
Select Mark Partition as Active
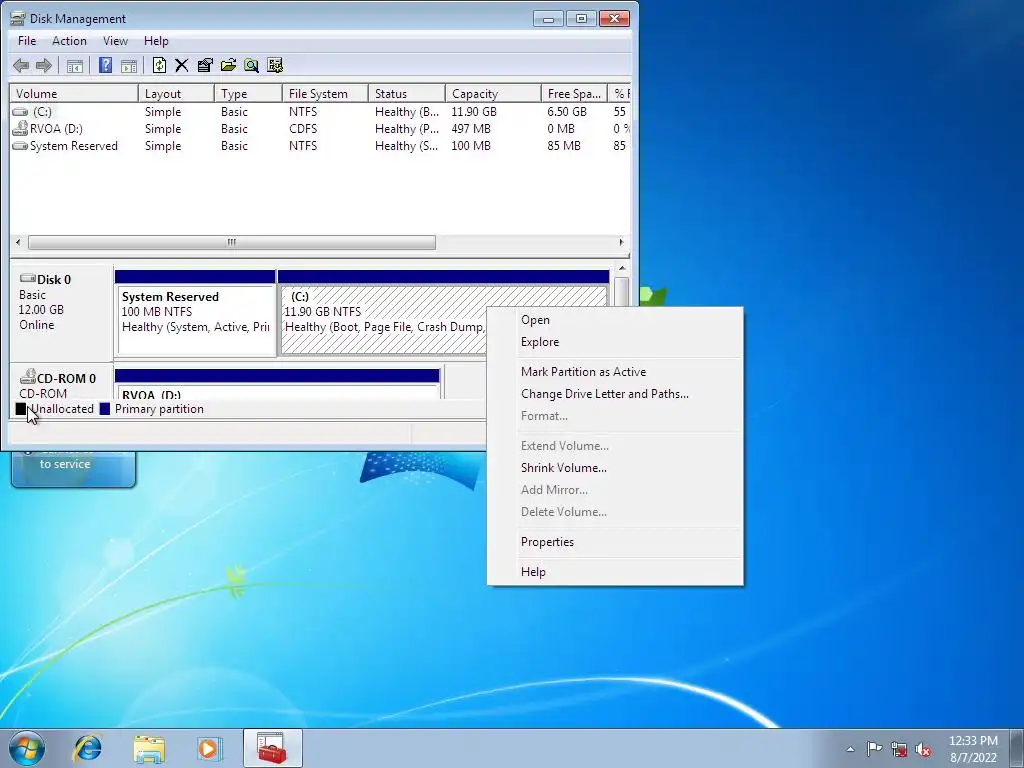(x=615, y=372)
